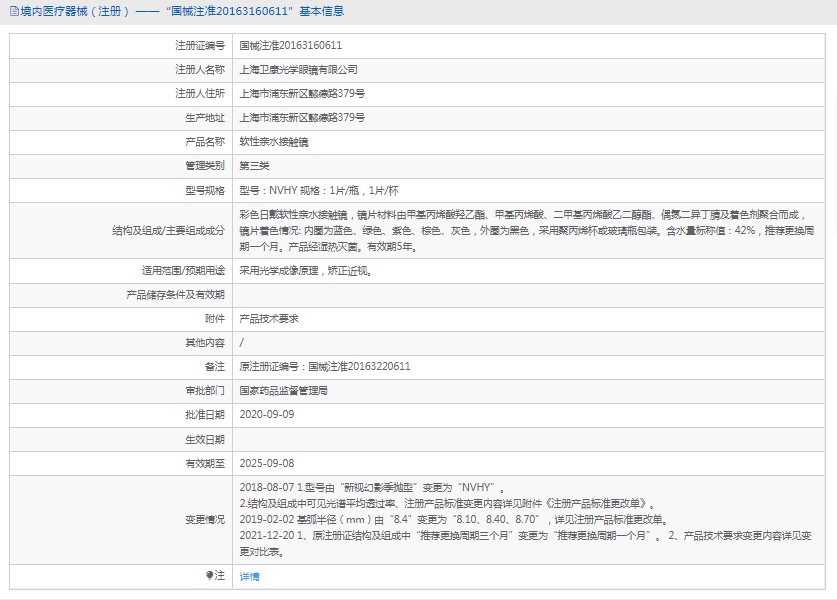
Task: Click the management category value 第三类
Action: [x=254, y=166]
